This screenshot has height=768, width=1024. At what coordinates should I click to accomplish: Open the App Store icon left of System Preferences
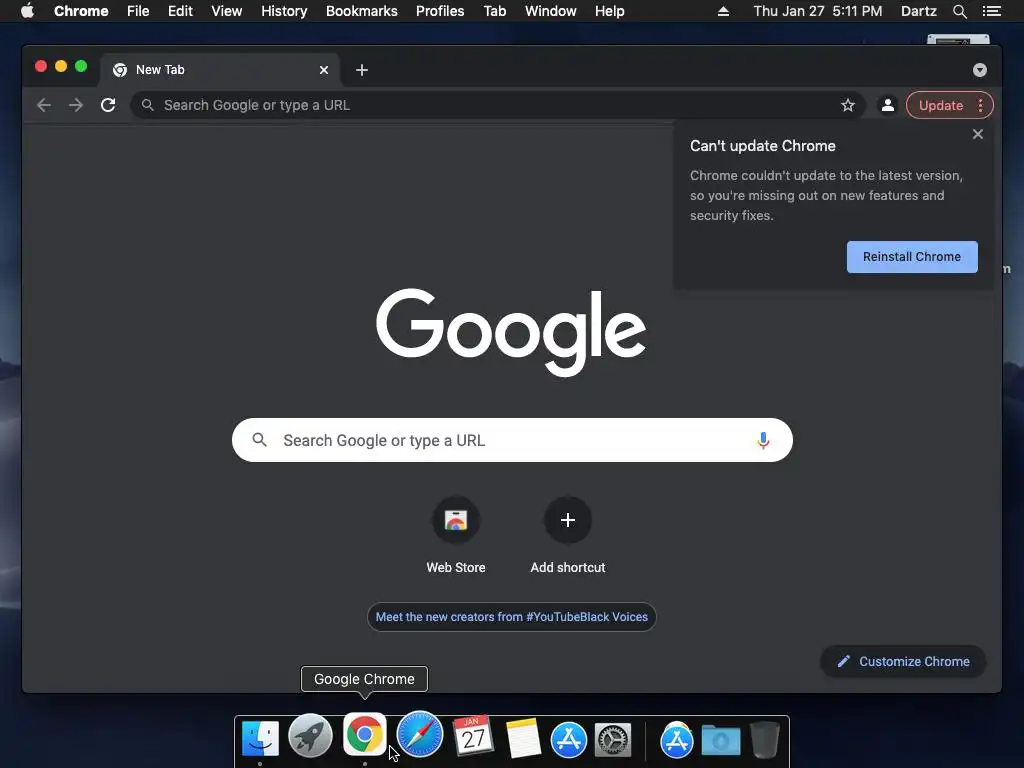coord(568,741)
